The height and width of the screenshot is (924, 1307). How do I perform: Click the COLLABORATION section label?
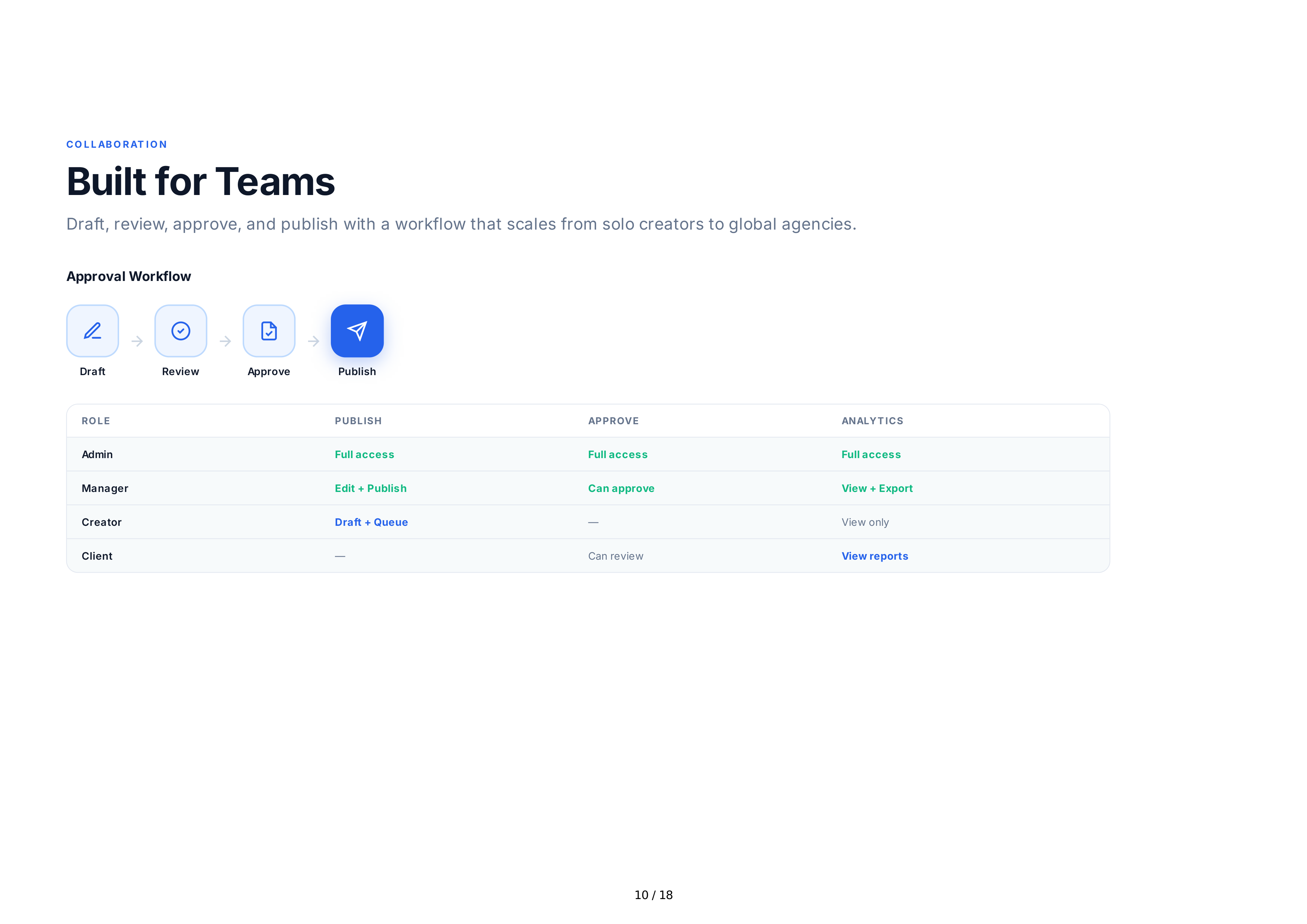117,145
